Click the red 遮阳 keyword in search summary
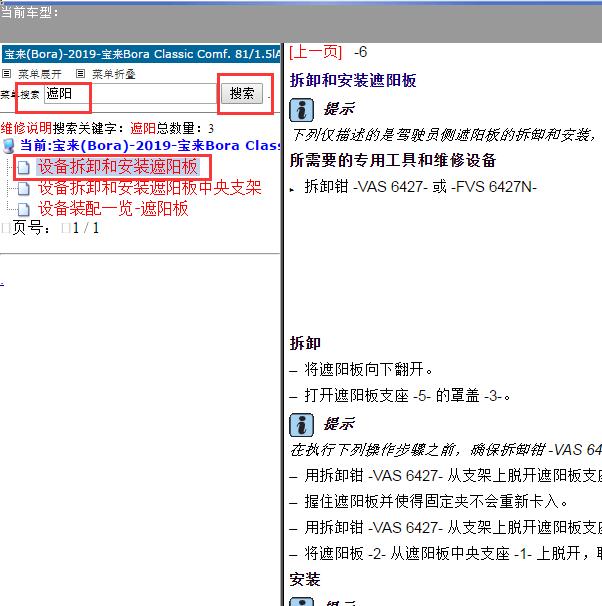 click(x=143, y=128)
